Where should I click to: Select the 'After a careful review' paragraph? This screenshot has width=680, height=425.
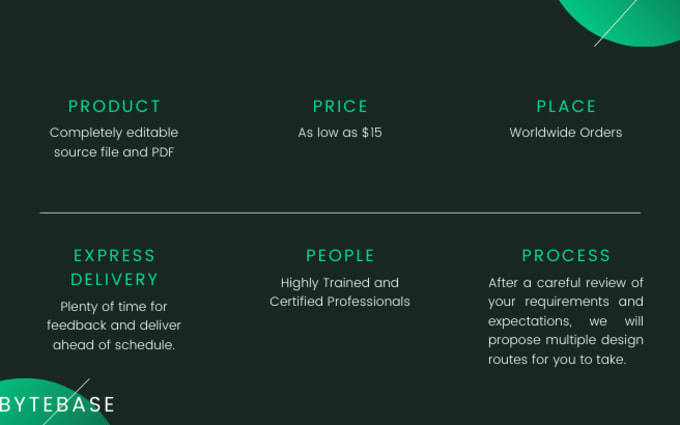pyautogui.click(x=566, y=321)
